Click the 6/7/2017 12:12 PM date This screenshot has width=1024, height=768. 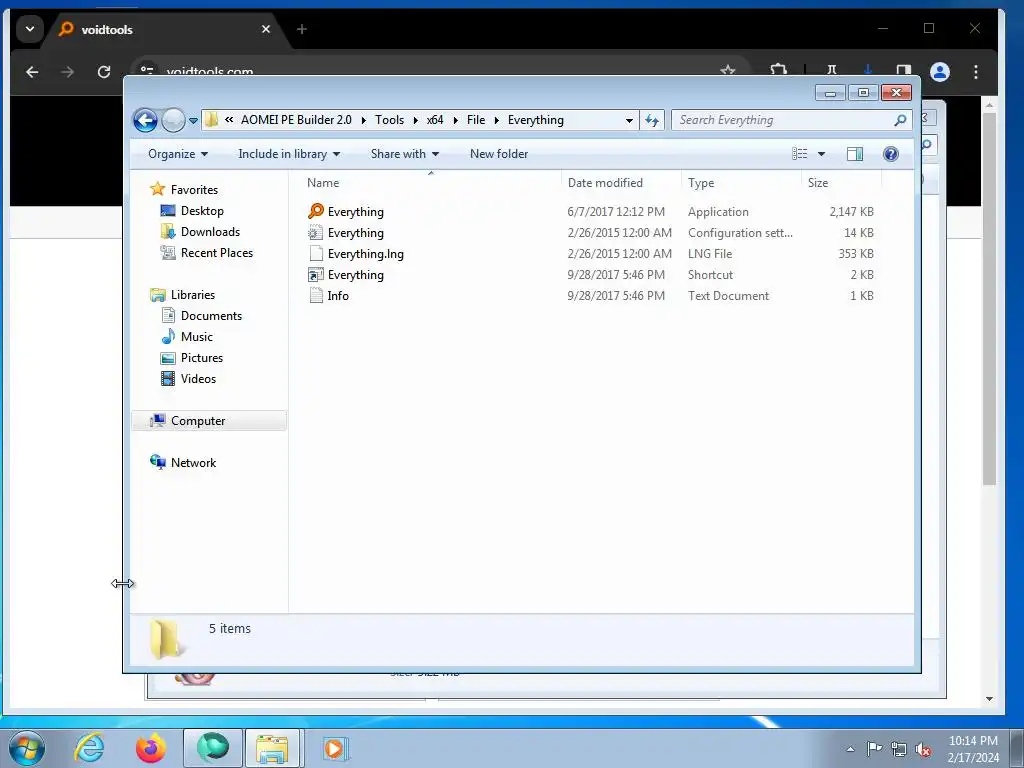616,212
